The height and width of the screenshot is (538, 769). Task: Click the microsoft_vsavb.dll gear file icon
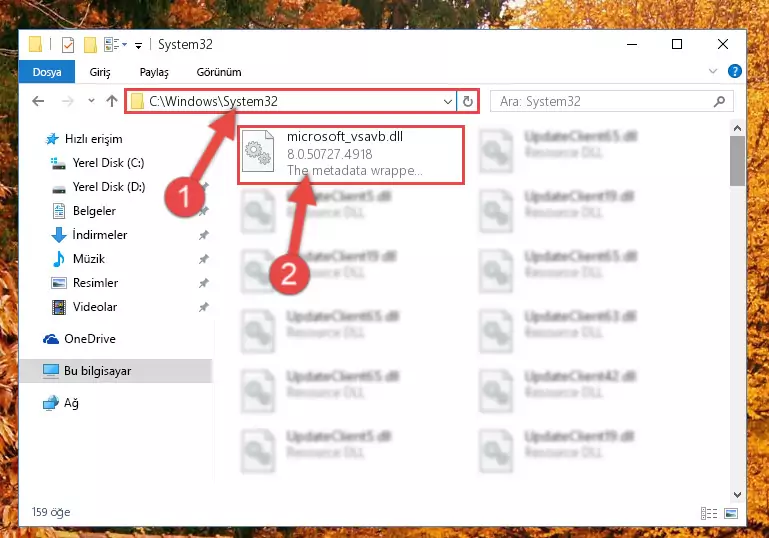258,152
